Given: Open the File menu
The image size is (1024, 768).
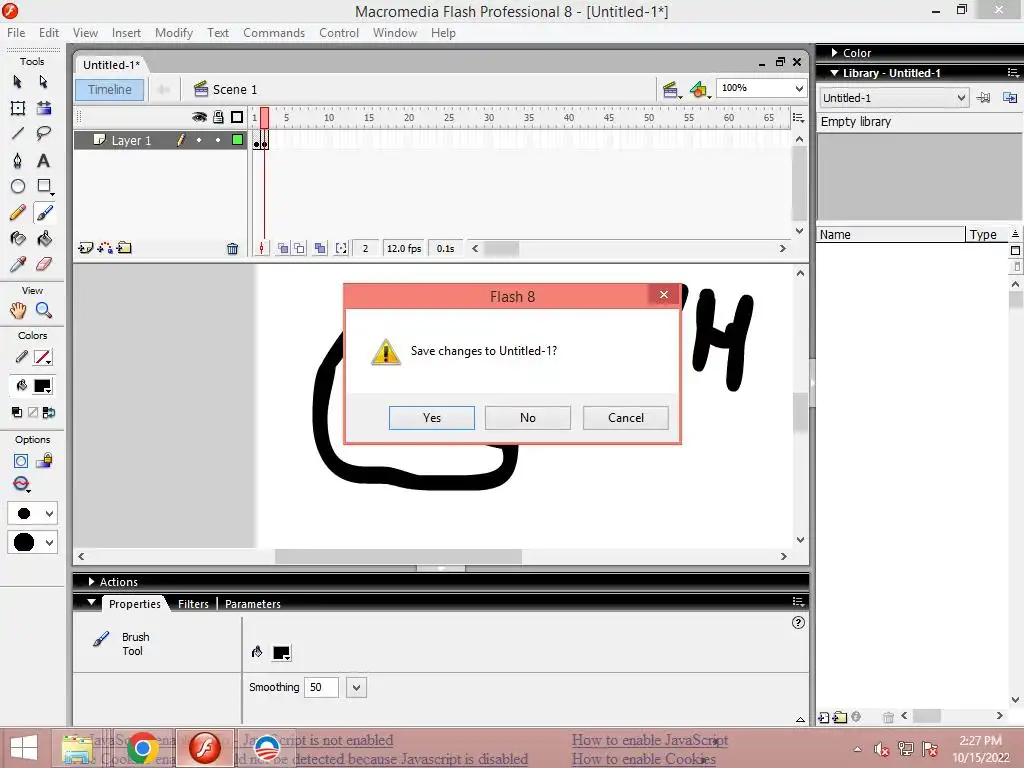Looking at the screenshot, I should (16, 33).
